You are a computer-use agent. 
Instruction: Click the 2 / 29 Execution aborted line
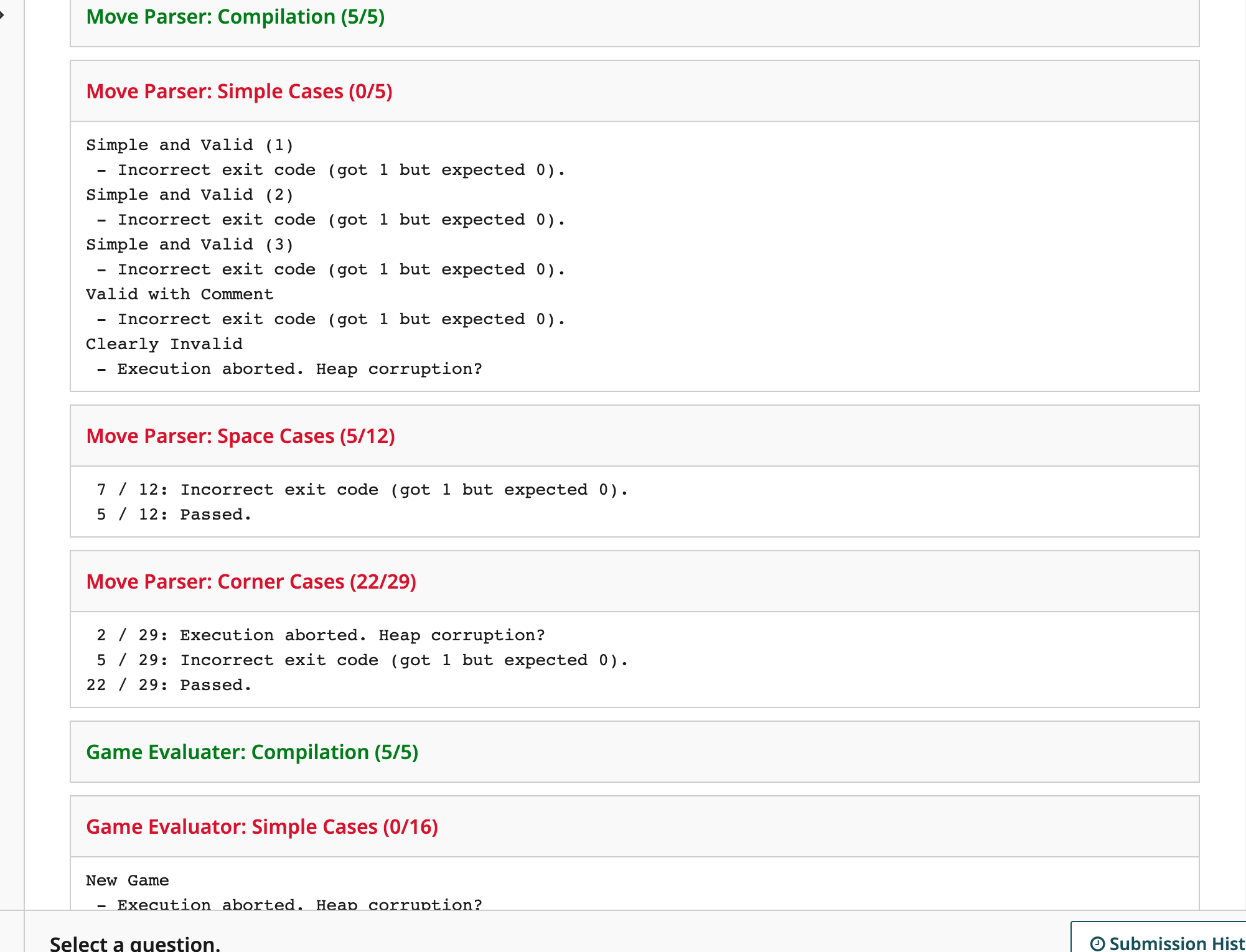[x=321, y=635]
